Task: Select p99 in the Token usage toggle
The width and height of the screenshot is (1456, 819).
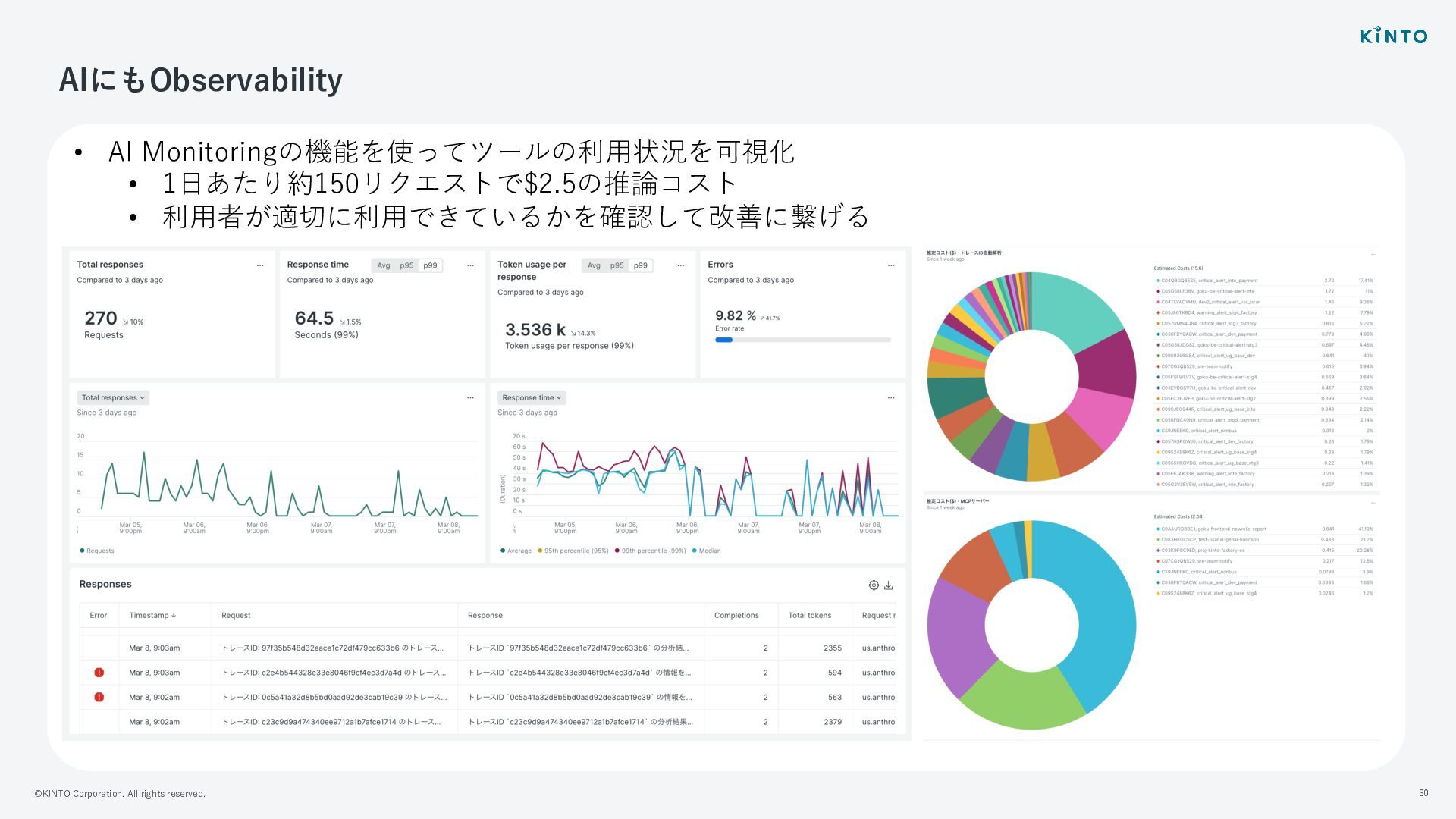Action: click(x=641, y=265)
